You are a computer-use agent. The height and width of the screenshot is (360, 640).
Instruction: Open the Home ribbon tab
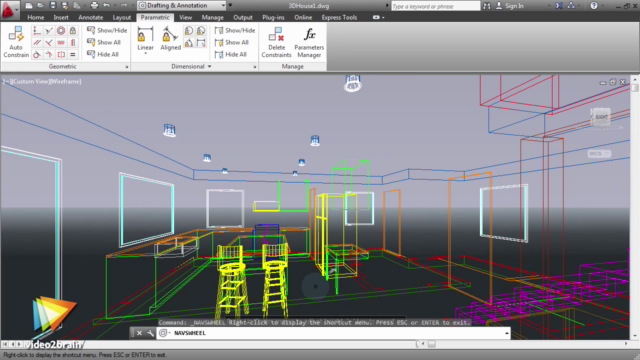(36, 18)
